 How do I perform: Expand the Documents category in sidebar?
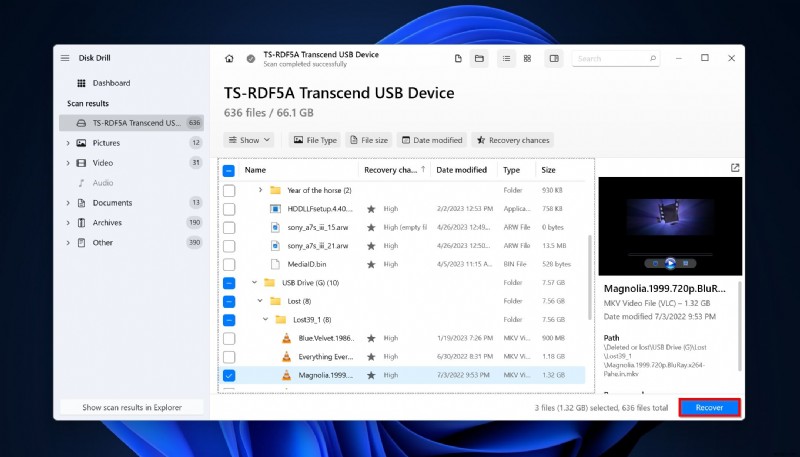(x=68, y=203)
